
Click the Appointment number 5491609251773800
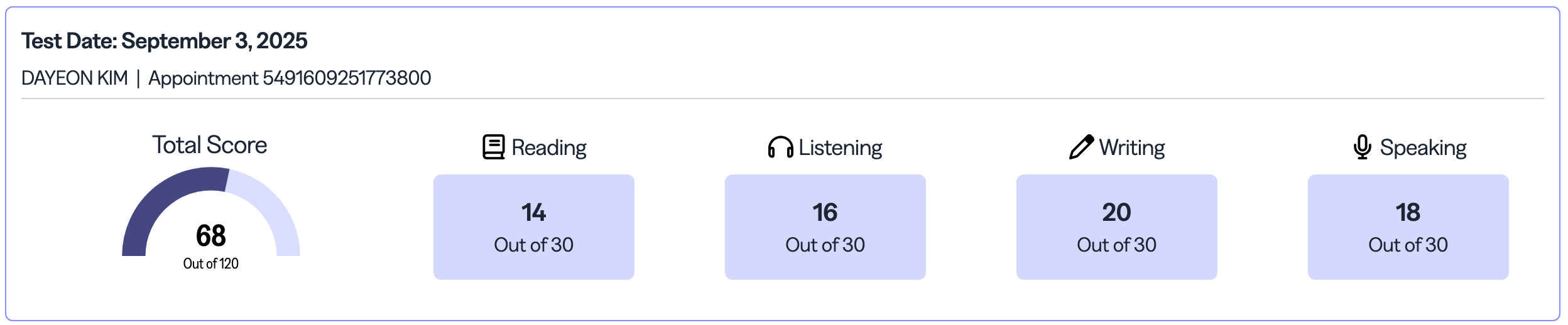[347, 78]
